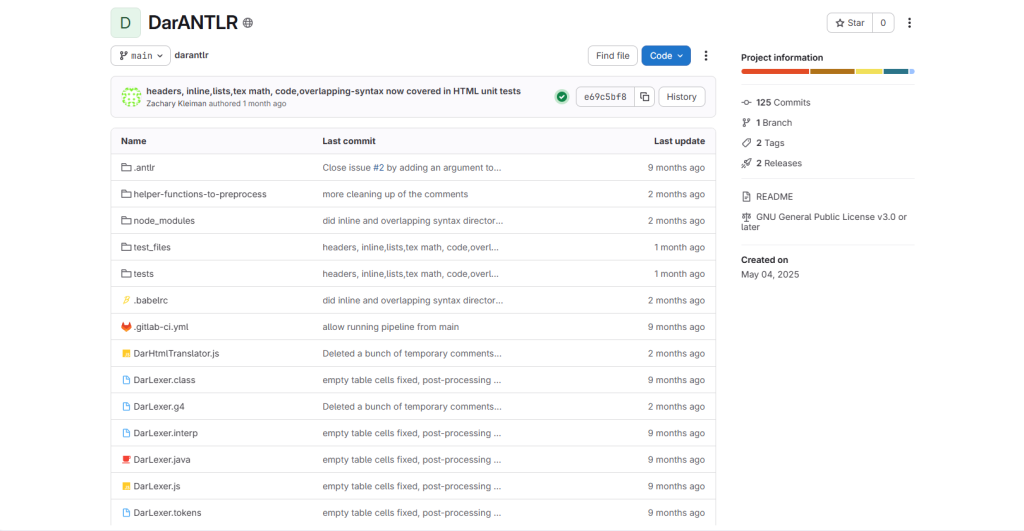Open the DarHtmlTranslator.js file
1024x531 pixels.
pos(176,354)
